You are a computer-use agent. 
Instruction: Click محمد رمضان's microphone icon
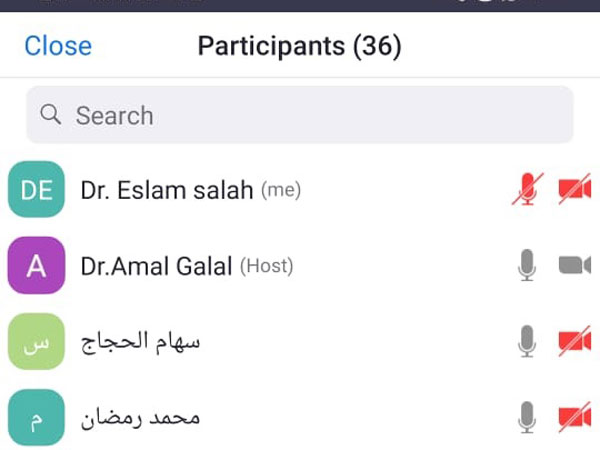click(527, 417)
